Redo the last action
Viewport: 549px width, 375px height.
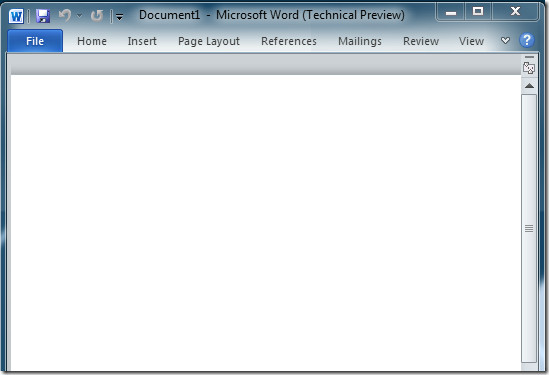coord(97,16)
